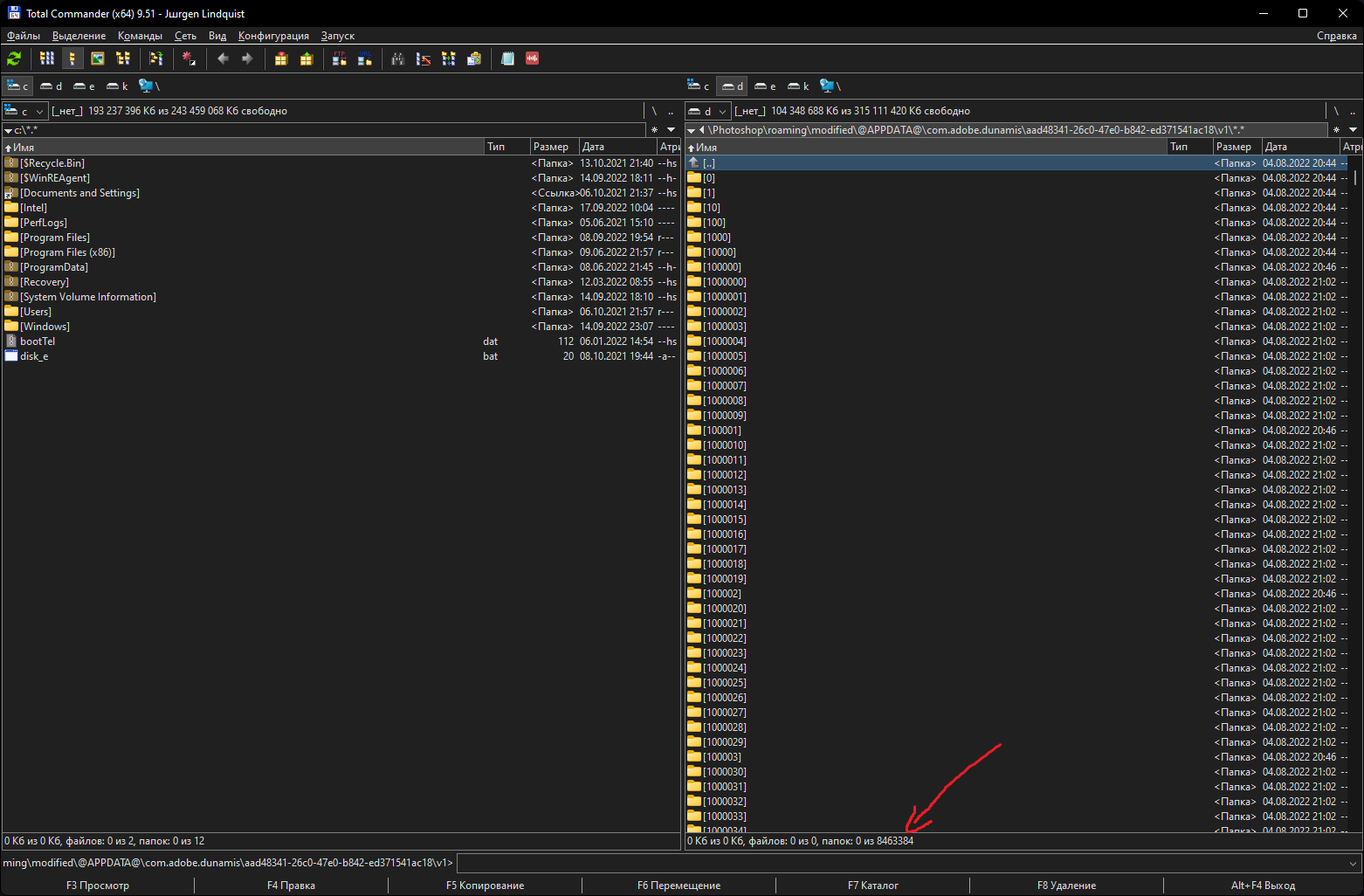Image resolution: width=1364 pixels, height=896 pixels.
Task: Click the Pack files box icon
Action: (281, 59)
